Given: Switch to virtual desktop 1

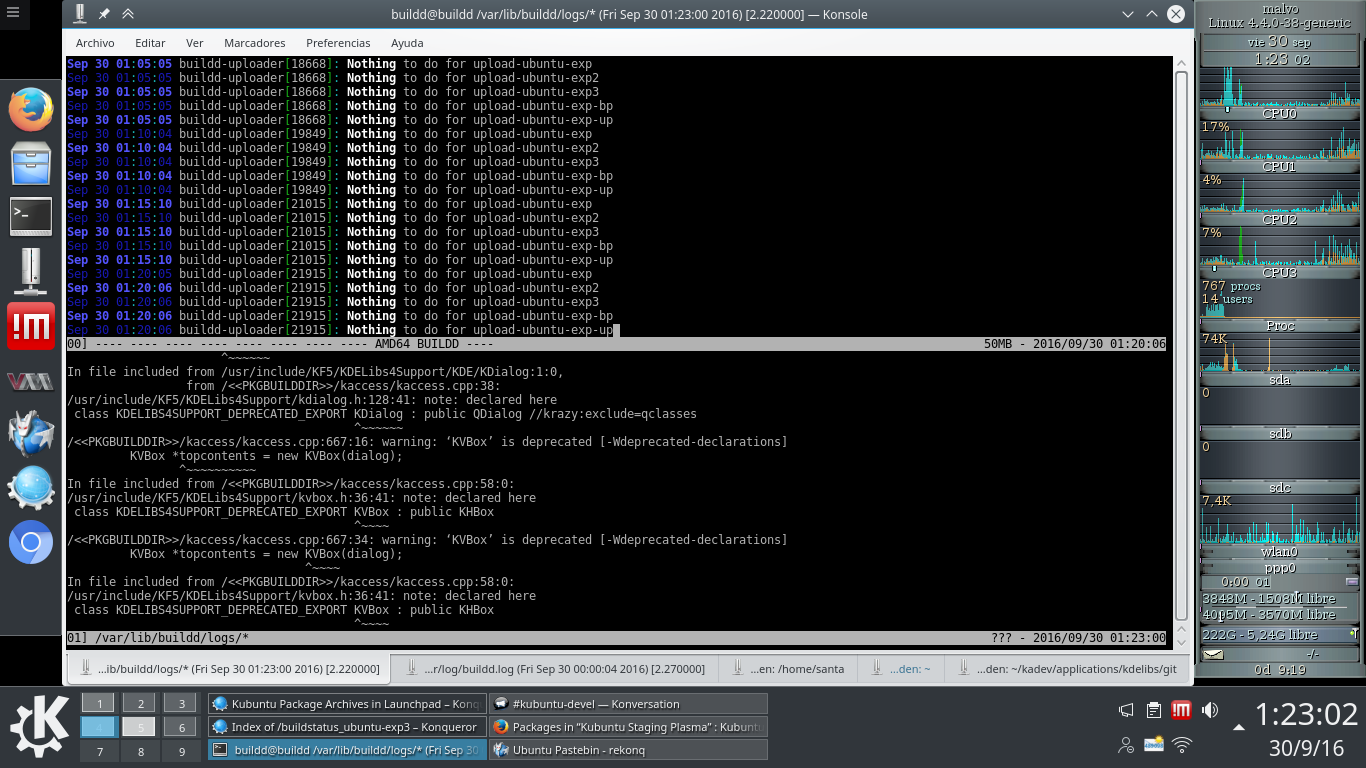Looking at the screenshot, I should pos(99,703).
